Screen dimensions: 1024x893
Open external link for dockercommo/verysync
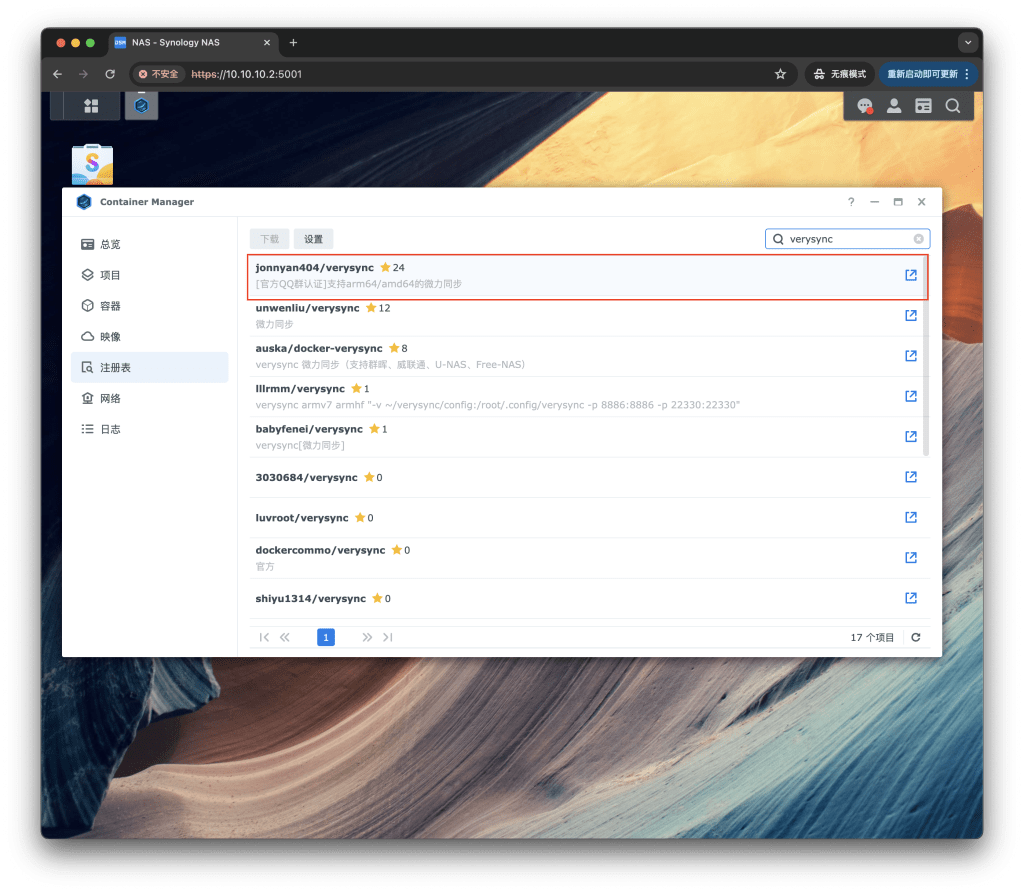coord(911,558)
